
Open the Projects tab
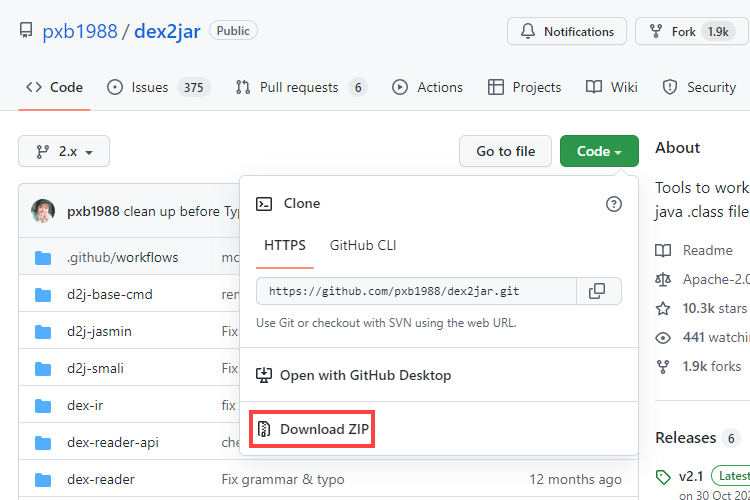[x=524, y=87]
